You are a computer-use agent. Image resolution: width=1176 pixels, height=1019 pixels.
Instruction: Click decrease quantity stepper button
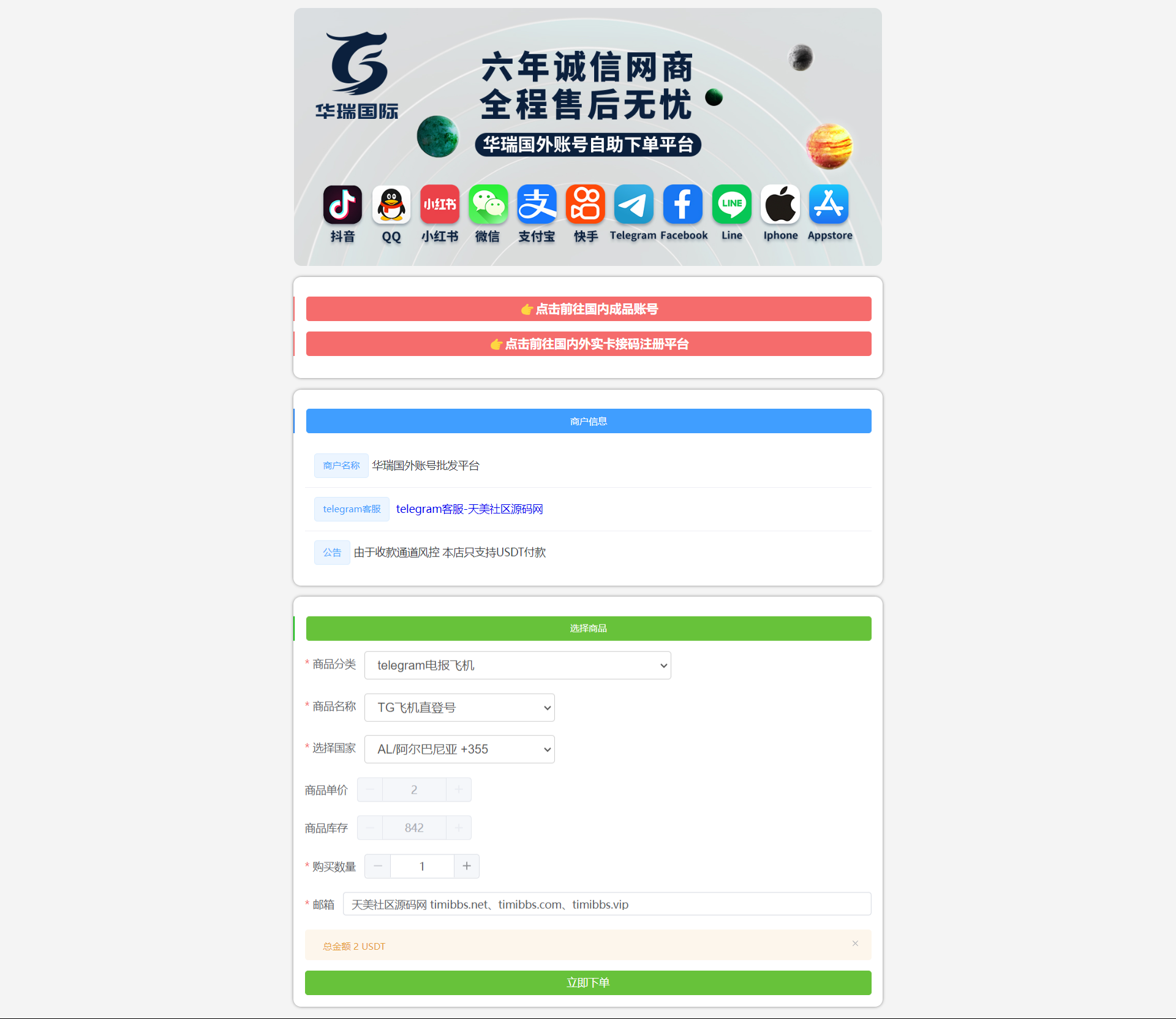click(377, 866)
